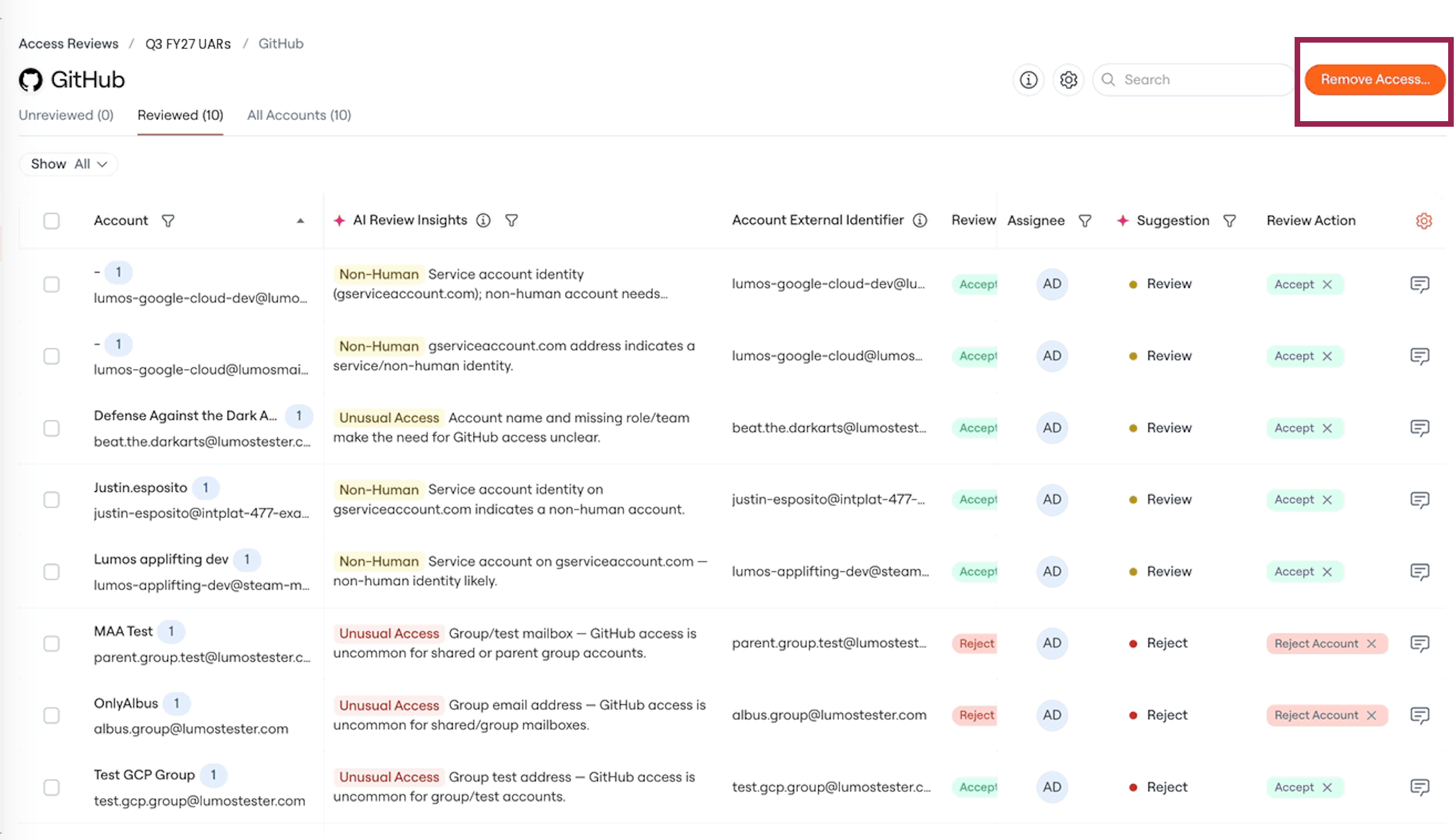The width and height of the screenshot is (1456, 840).
Task: Navigate to Q3 FY27 UARs breadcrumb
Action: point(188,44)
